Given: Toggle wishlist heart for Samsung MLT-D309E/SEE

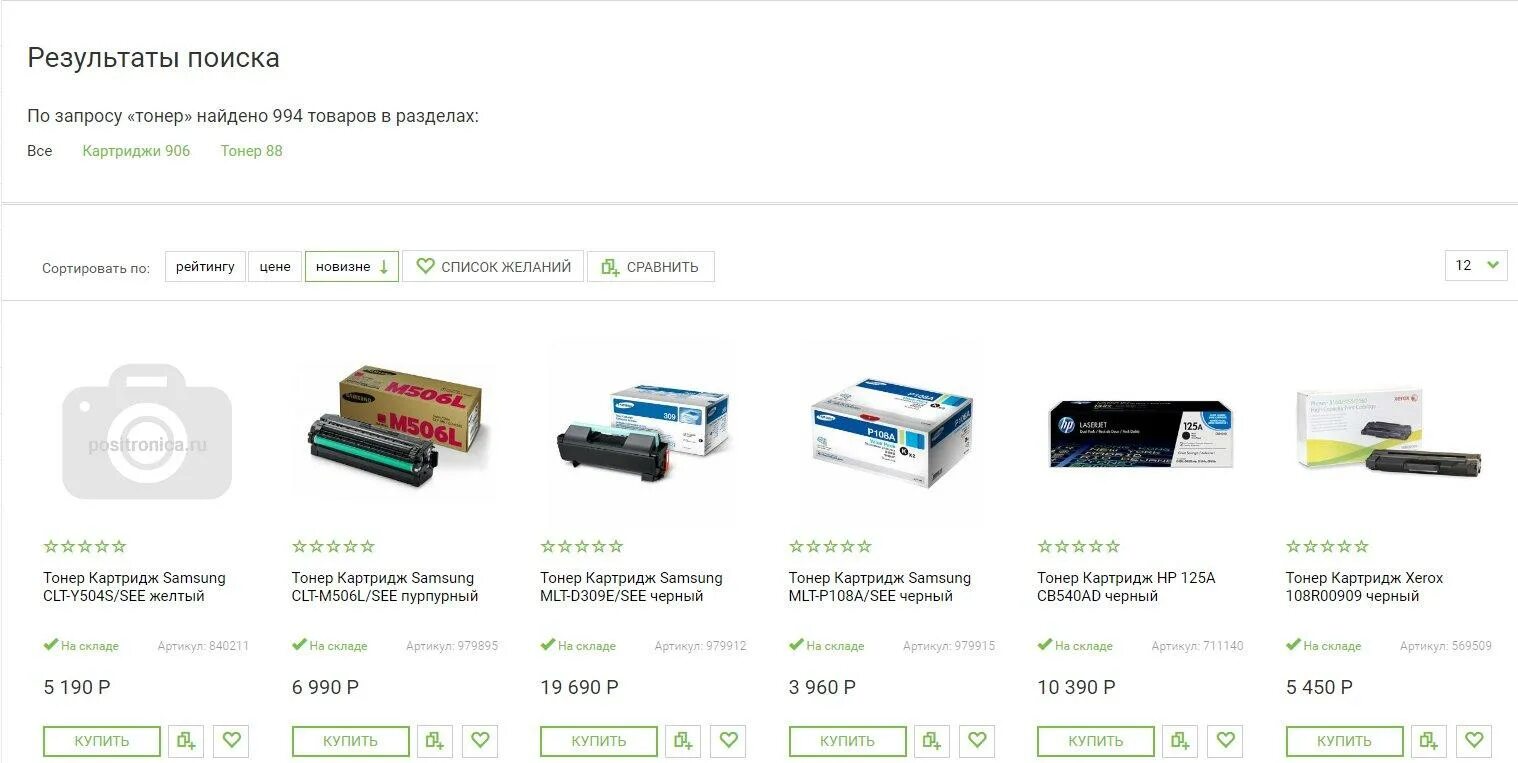Looking at the screenshot, I should [728, 741].
